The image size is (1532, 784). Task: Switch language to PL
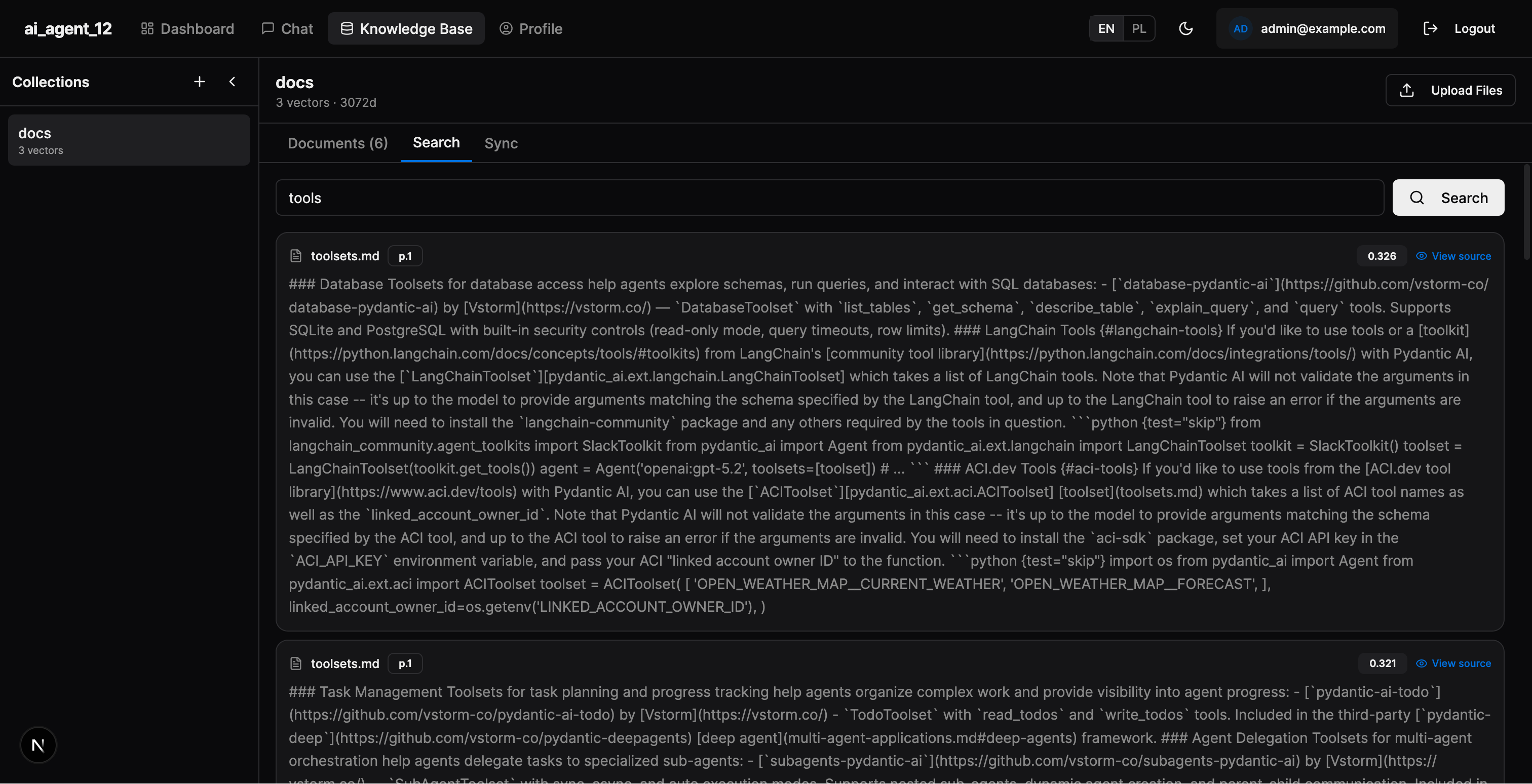[1139, 28]
